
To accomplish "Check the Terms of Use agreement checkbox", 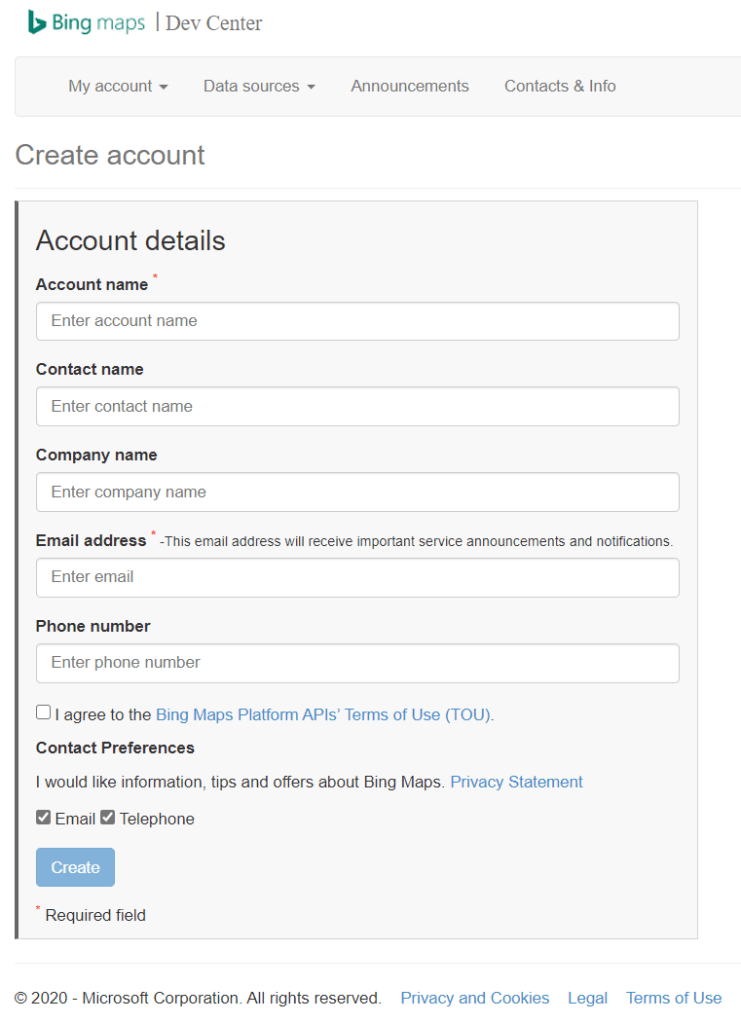I will (x=43, y=711).
